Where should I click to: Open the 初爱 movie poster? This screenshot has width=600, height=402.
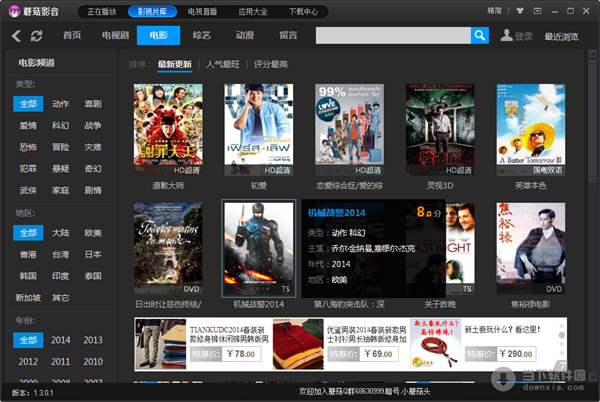coord(259,130)
